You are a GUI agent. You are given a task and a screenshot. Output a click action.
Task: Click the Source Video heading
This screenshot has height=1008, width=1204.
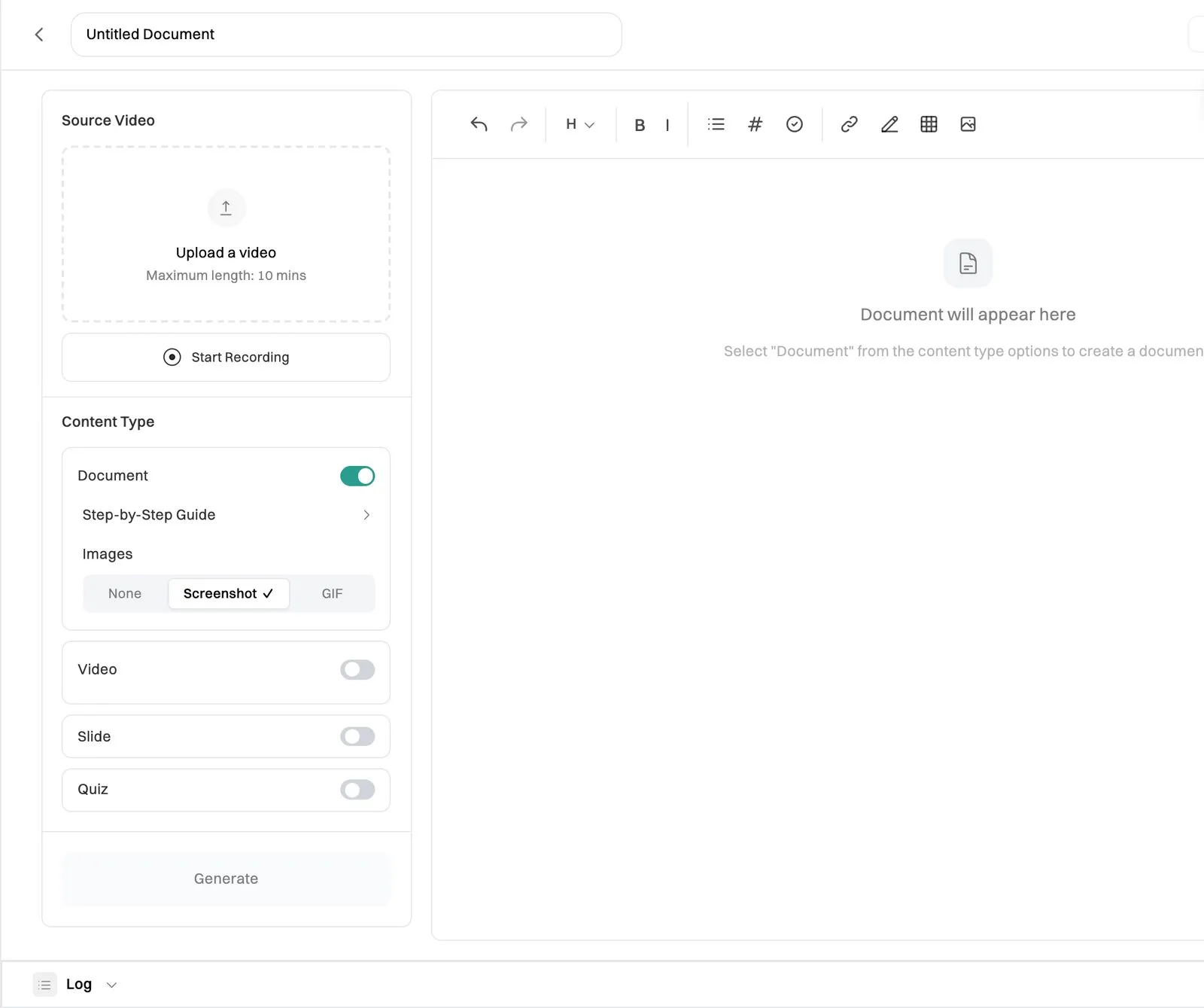pyautogui.click(x=108, y=120)
